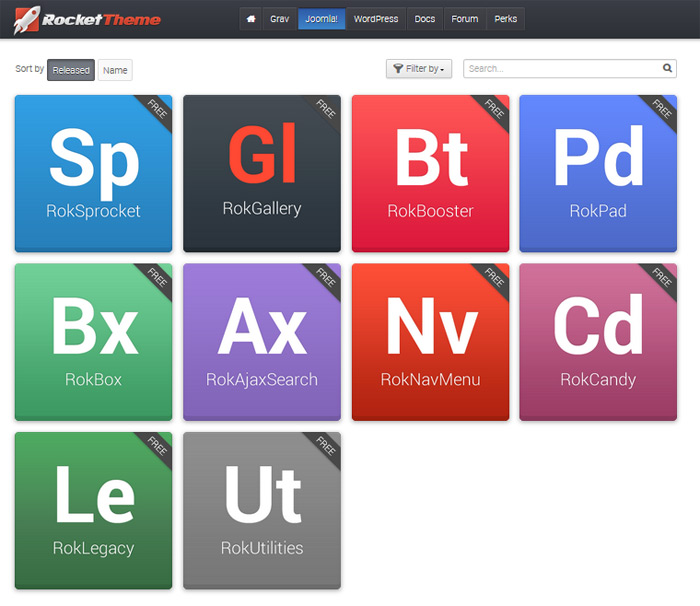Click the search magnifier icon
Image resolution: width=700 pixels, height=606 pixels.
(x=667, y=68)
